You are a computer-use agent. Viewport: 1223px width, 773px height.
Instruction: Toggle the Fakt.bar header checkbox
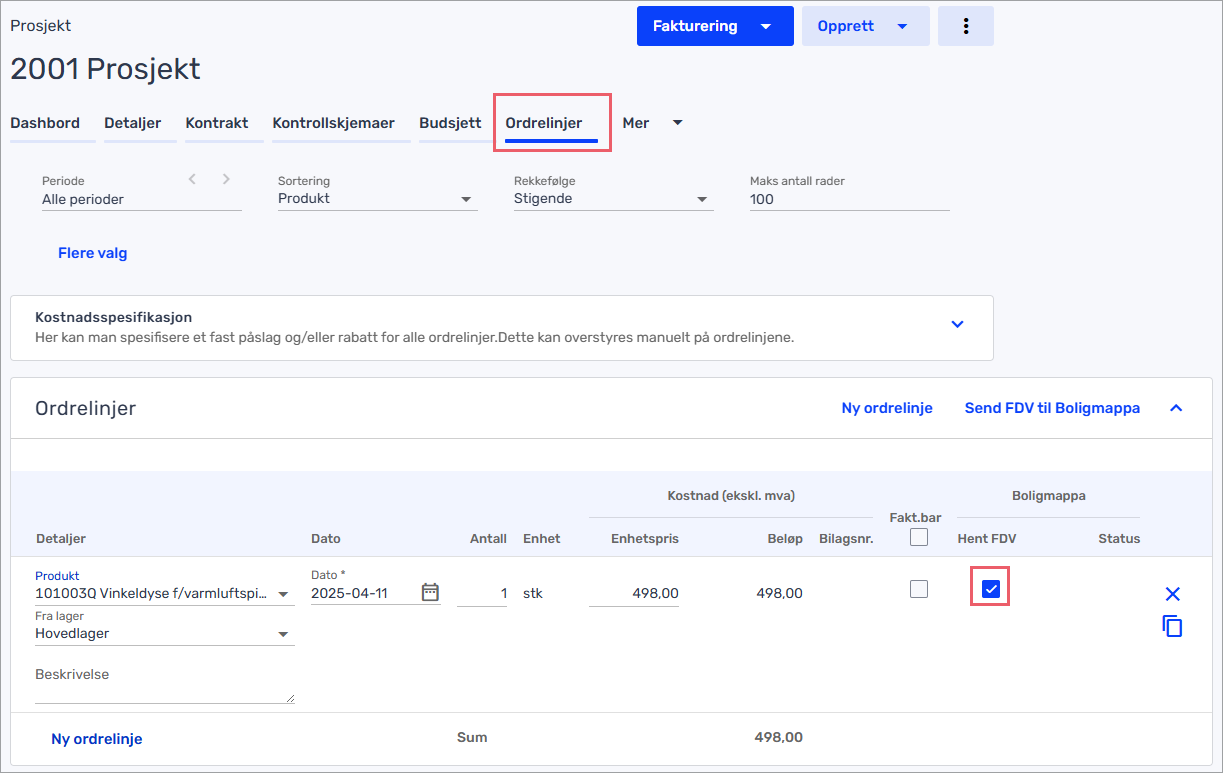(919, 537)
